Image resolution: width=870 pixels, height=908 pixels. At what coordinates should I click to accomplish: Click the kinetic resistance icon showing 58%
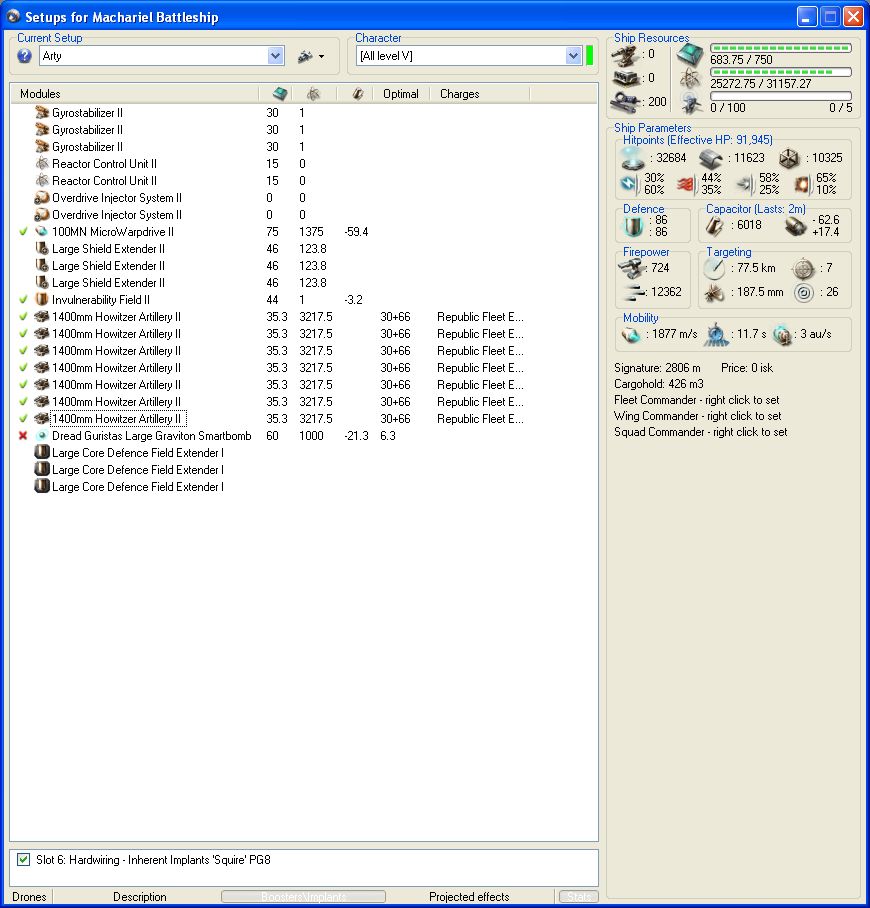point(744,184)
